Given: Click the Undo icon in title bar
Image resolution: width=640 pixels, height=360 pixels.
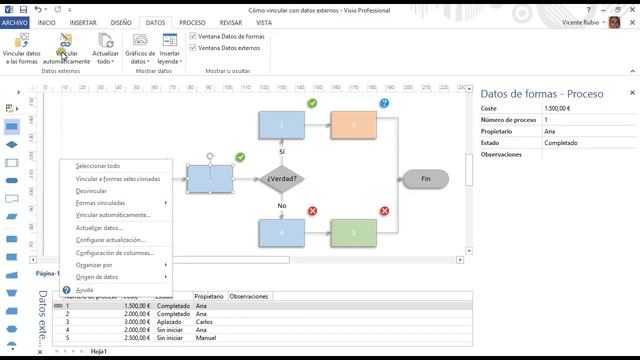Looking at the screenshot, I should 38,9.
